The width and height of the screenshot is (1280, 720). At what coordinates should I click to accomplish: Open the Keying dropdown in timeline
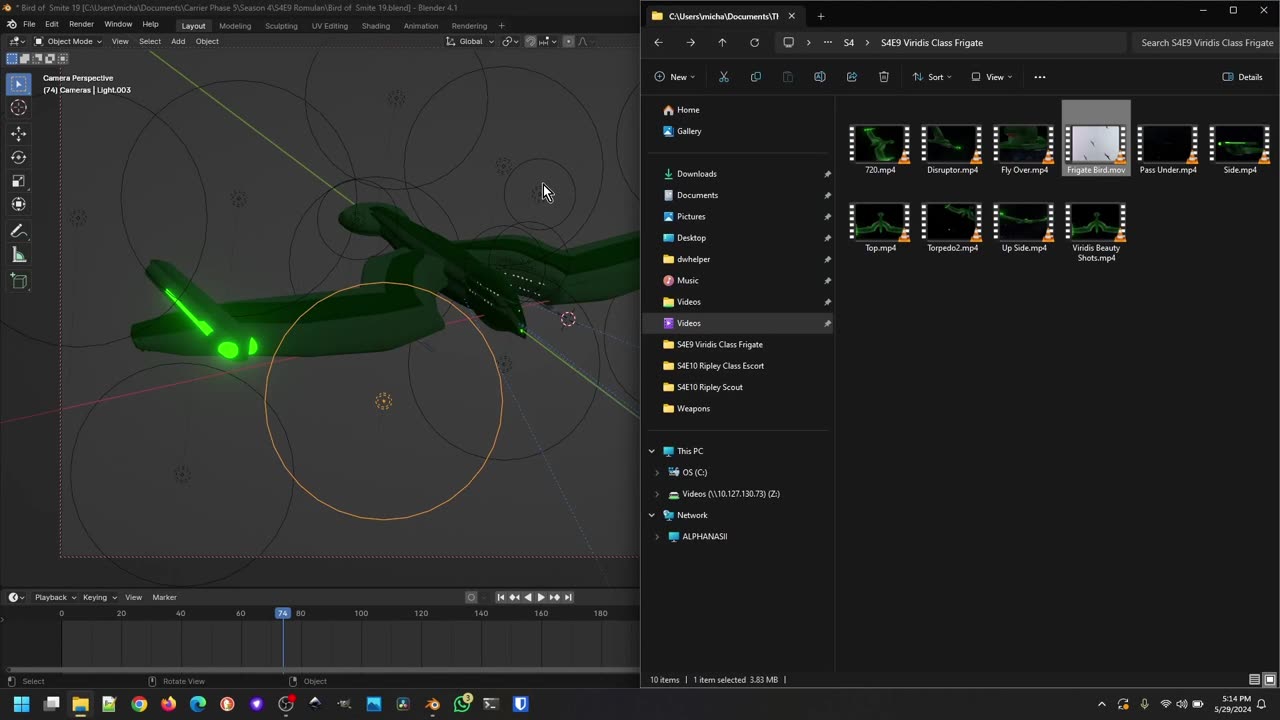(100, 597)
